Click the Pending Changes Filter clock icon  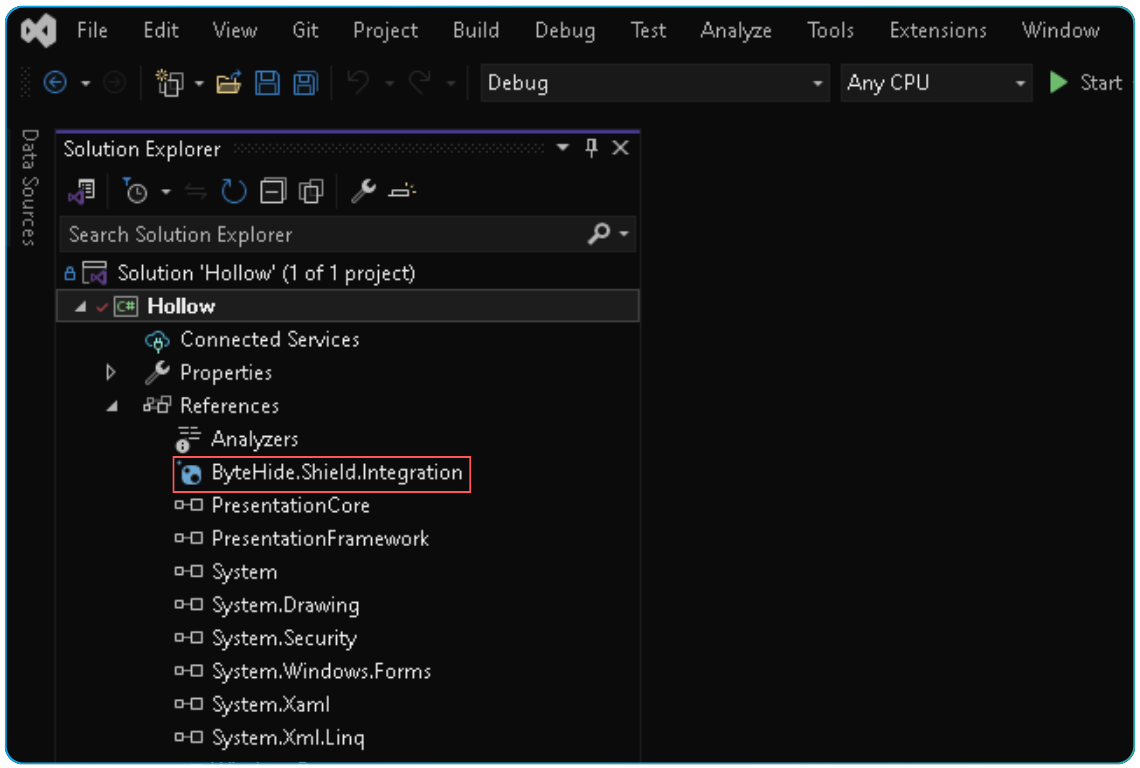tap(136, 190)
